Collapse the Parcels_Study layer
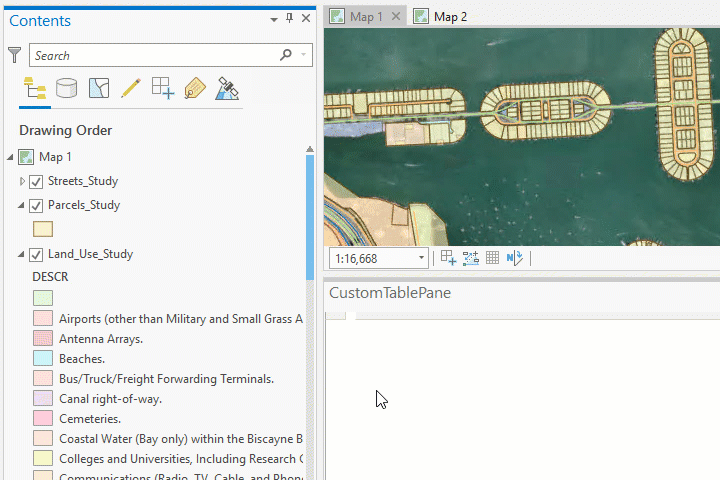The width and height of the screenshot is (720, 480). (21, 205)
